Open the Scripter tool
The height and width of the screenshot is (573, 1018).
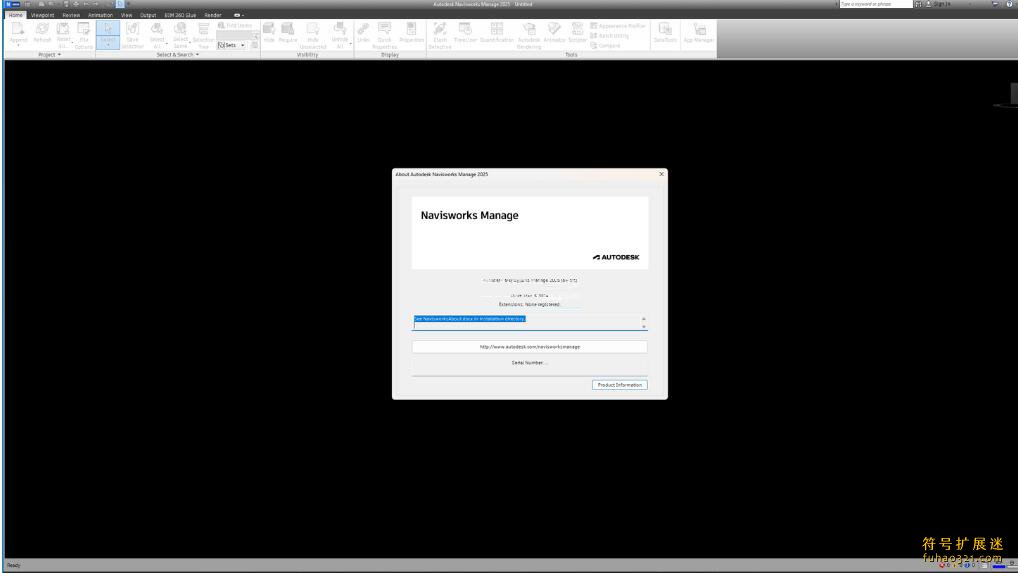click(577, 33)
